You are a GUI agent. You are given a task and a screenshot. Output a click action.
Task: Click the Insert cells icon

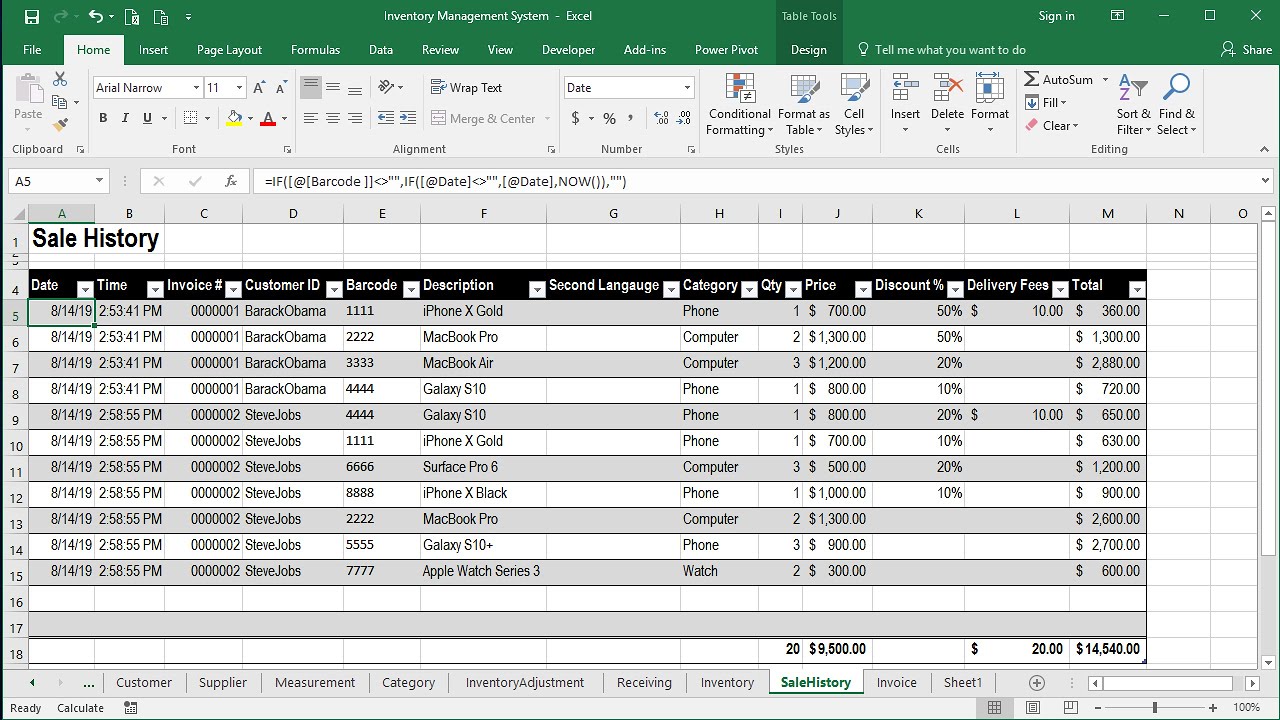[905, 88]
